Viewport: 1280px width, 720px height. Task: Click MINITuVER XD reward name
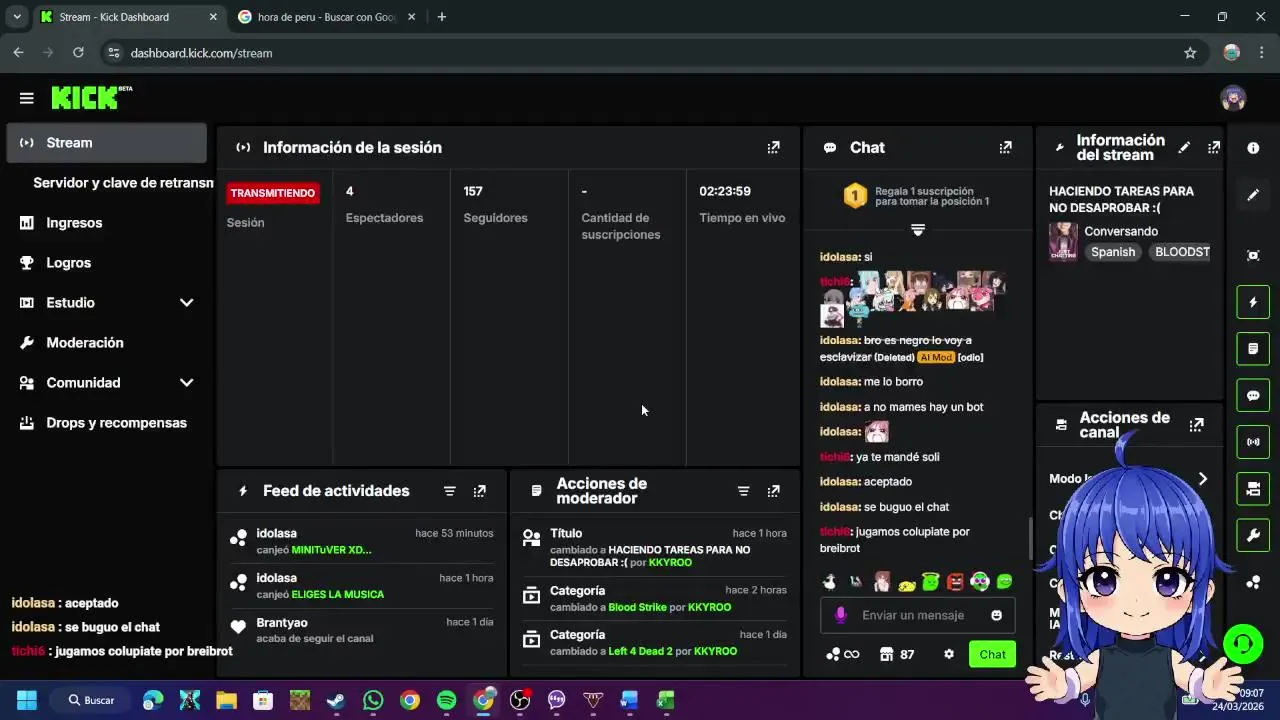click(331, 550)
